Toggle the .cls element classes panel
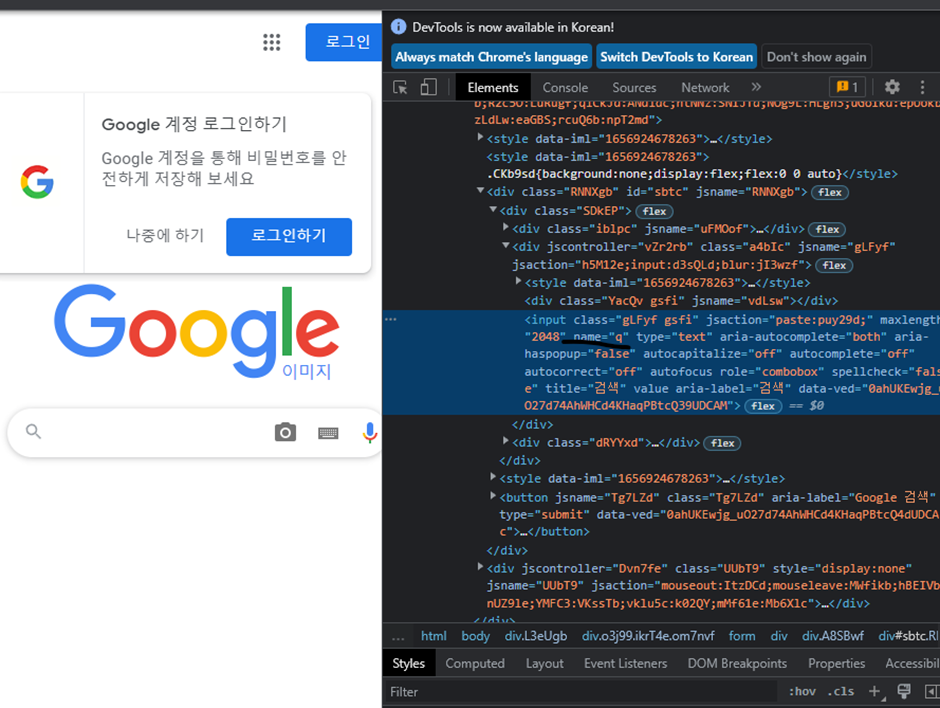 pyautogui.click(x=841, y=691)
